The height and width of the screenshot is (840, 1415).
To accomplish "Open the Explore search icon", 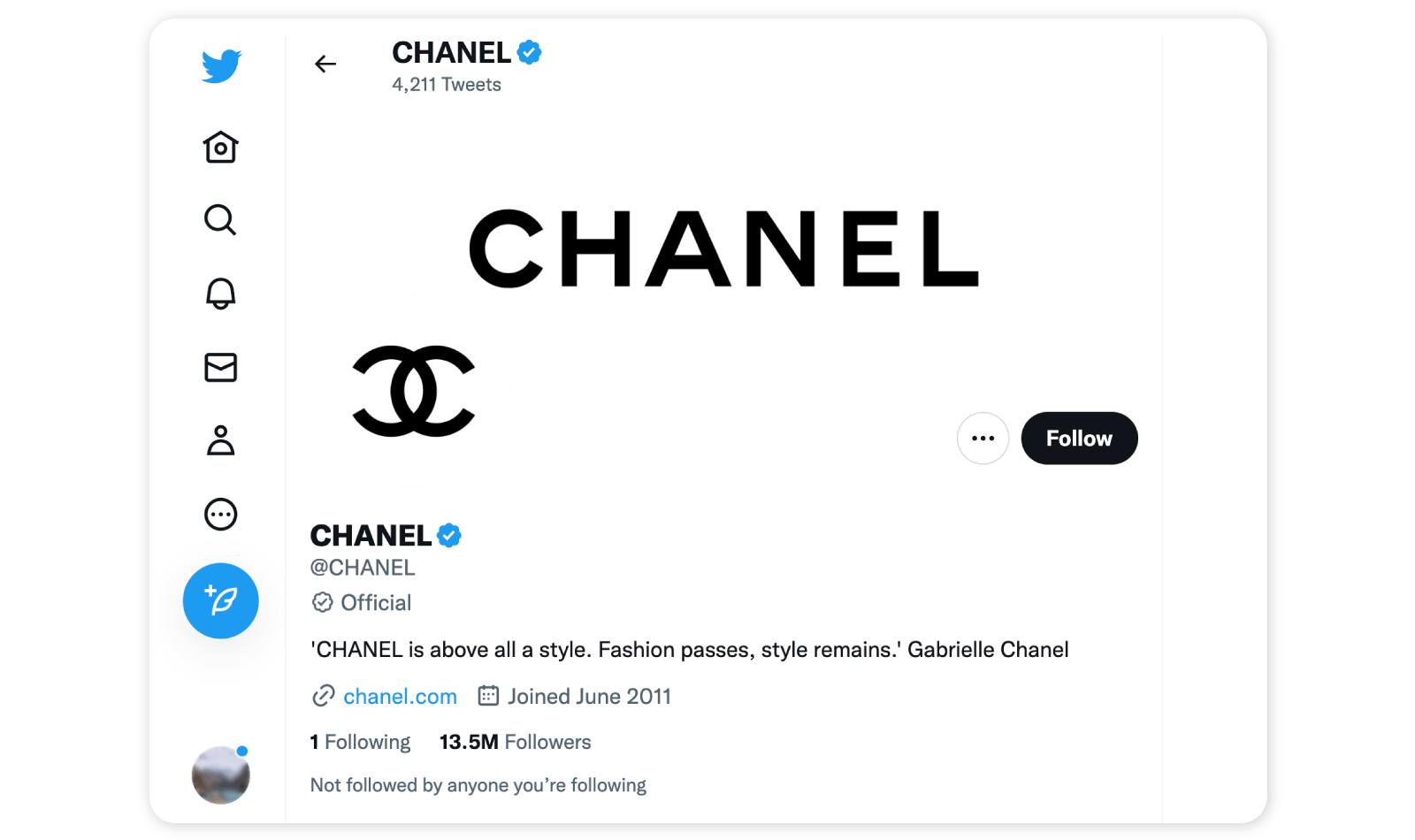I will [x=220, y=221].
